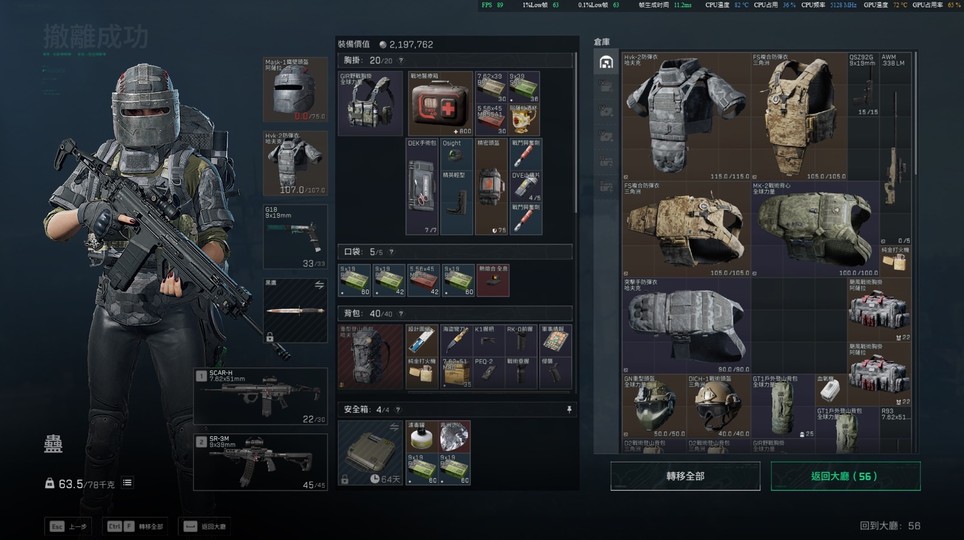Select the Hvk-2 armor 115.0/115.0 in the warehouse

coord(686,116)
